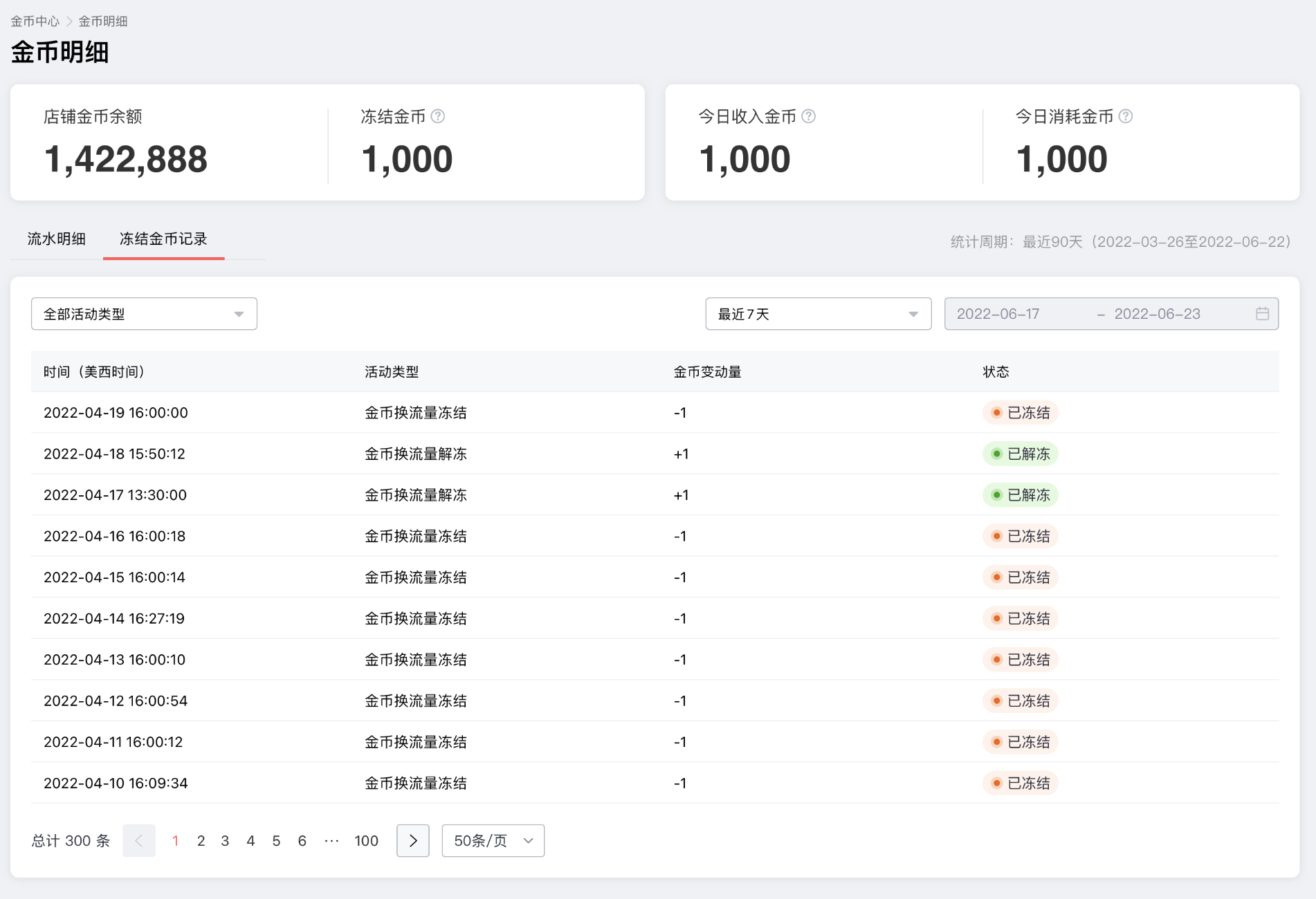The height and width of the screenshot is (899, 1316).
Task: Jump to page 100
Action: pos(366,840)
